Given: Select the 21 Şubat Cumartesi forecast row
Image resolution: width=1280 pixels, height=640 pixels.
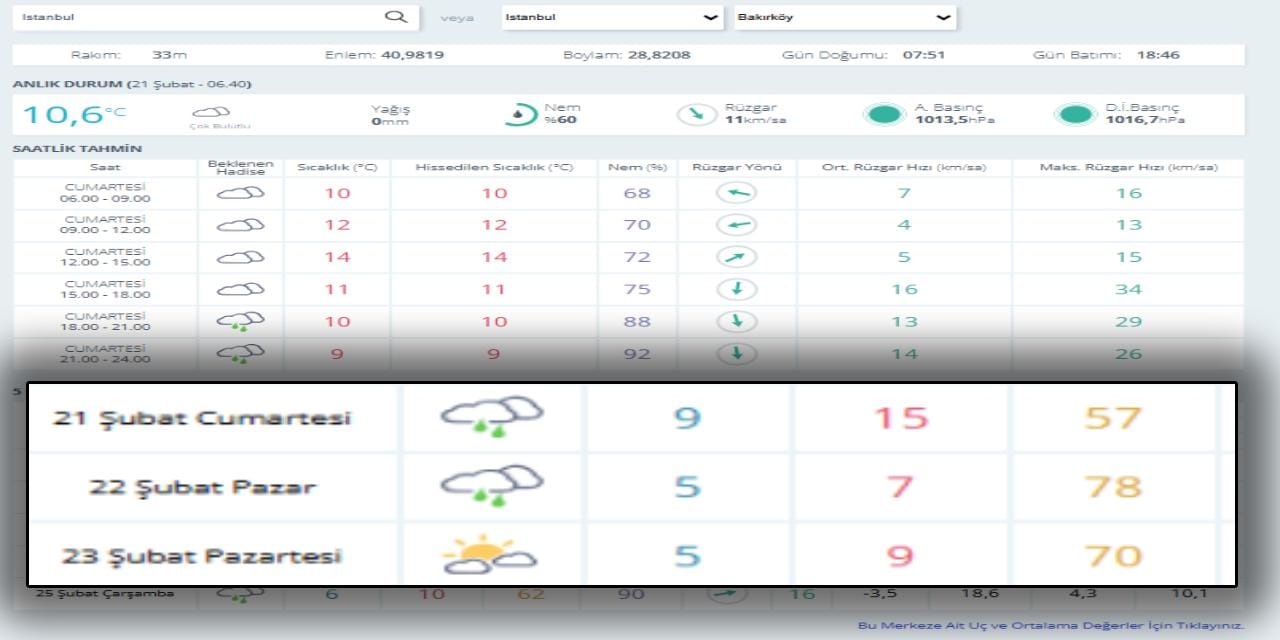Looking at the screenshot, I should coord(202,418).
